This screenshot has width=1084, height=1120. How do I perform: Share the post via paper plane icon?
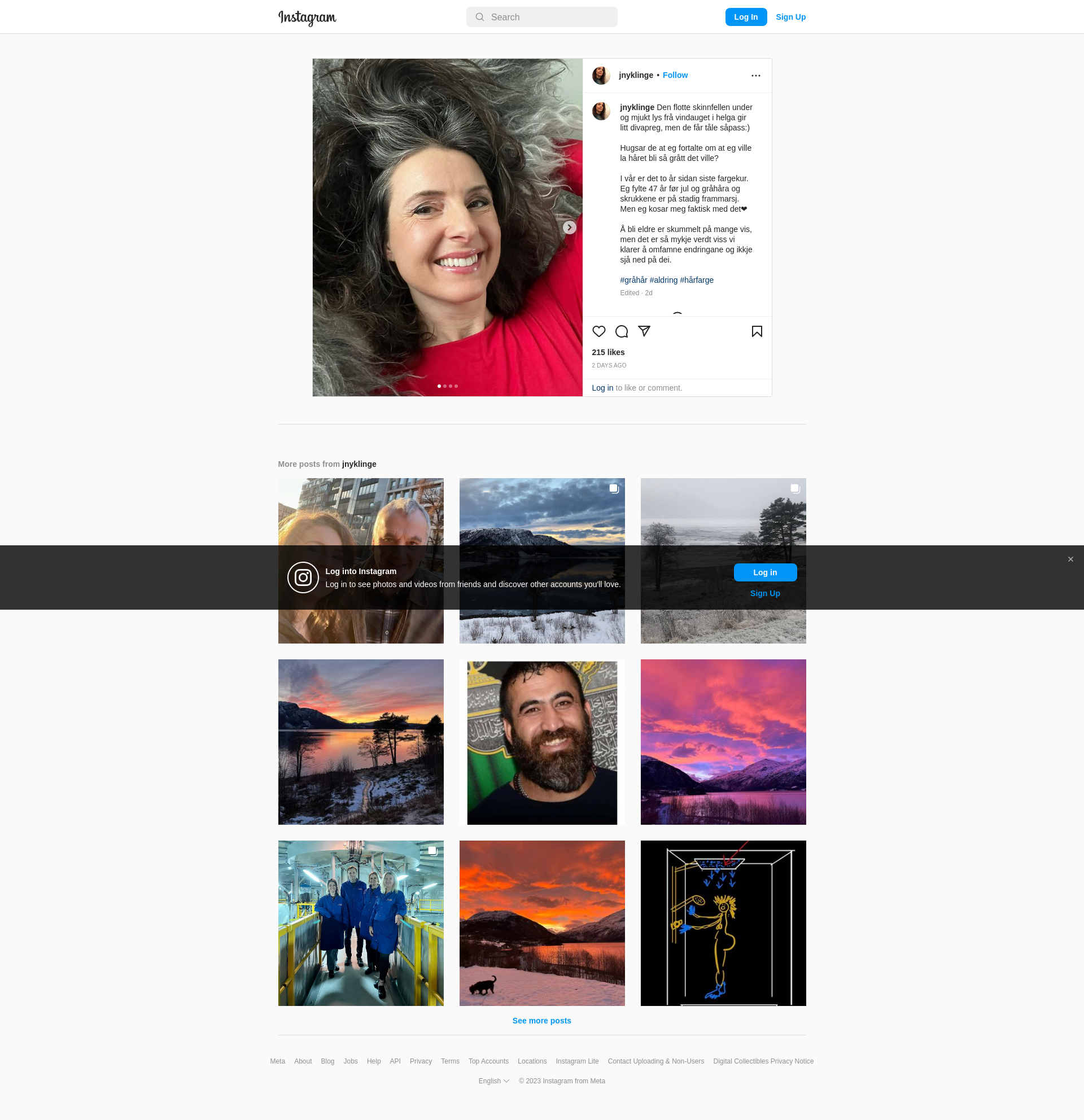click(x=644, y=331)
